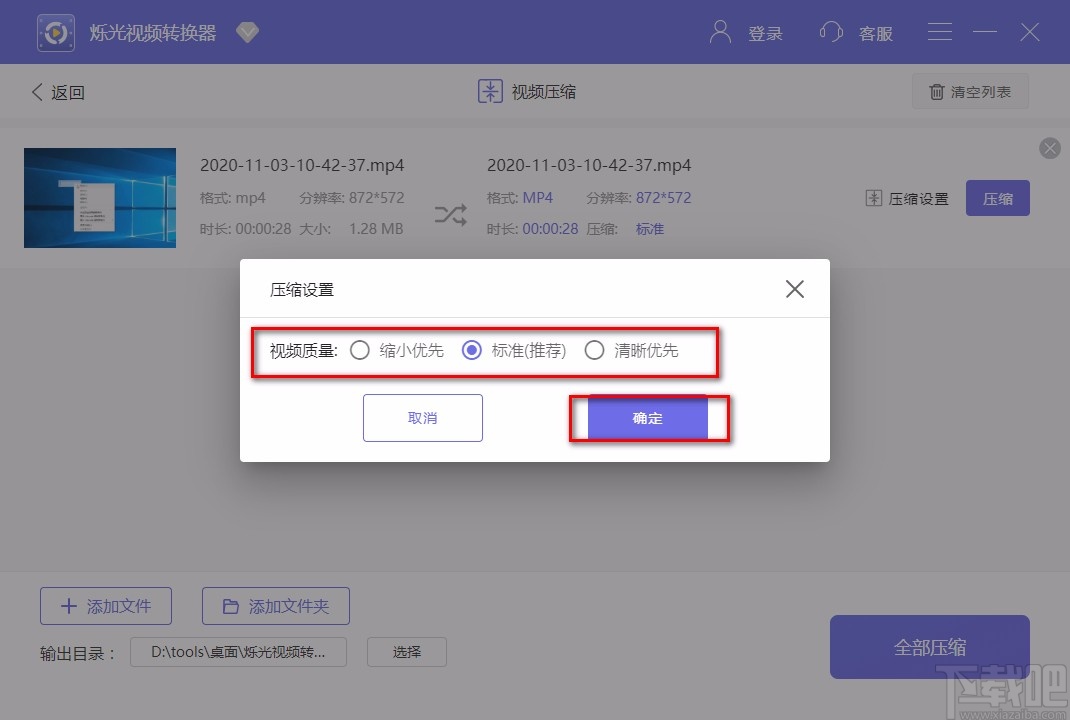The image size is (1070, 720).
Task: Click the video thumbnail of 2020-11-03-10-42-37.mp4
Action: click(99, 197)
